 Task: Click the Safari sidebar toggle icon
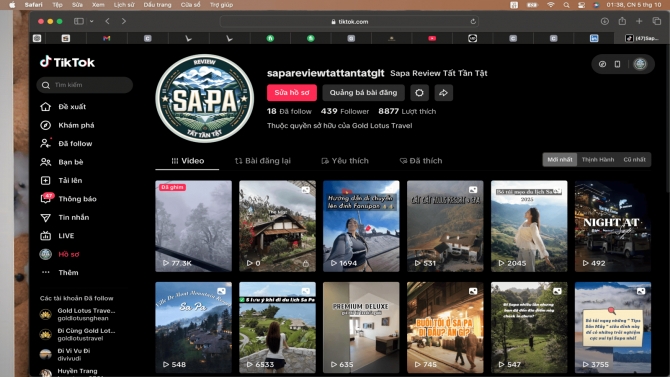click(79, 21)
